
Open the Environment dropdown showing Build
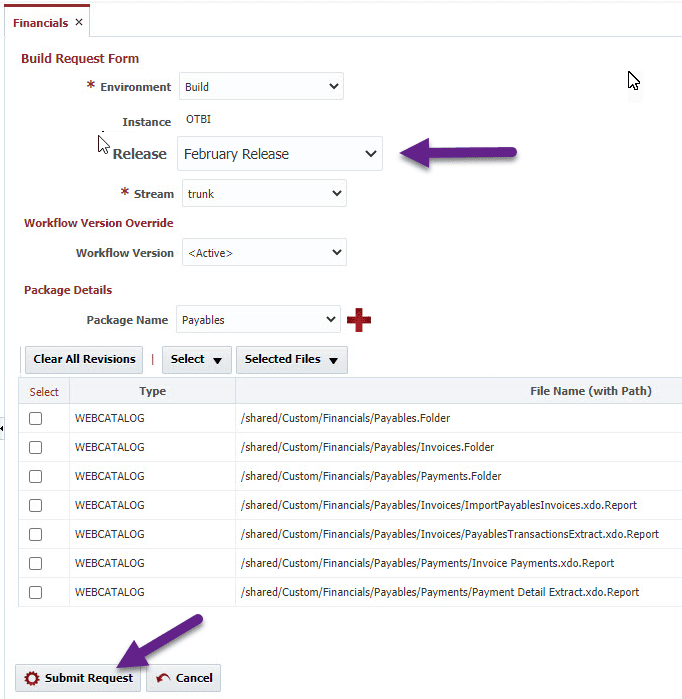click(261, 86)
